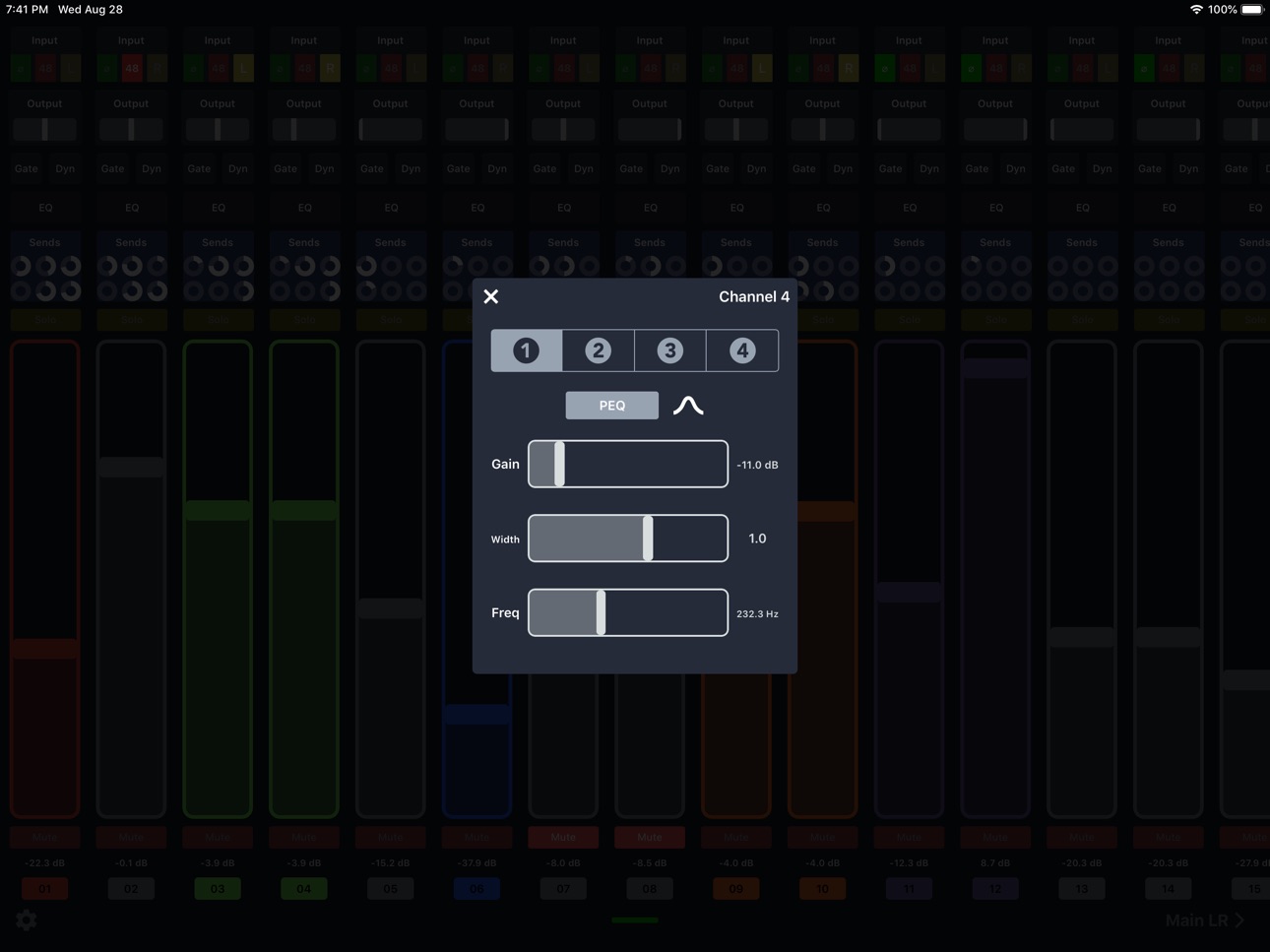Select channel 06 blue label
Viewport: 1270px width, 952px height.
(x=477, y=889)
